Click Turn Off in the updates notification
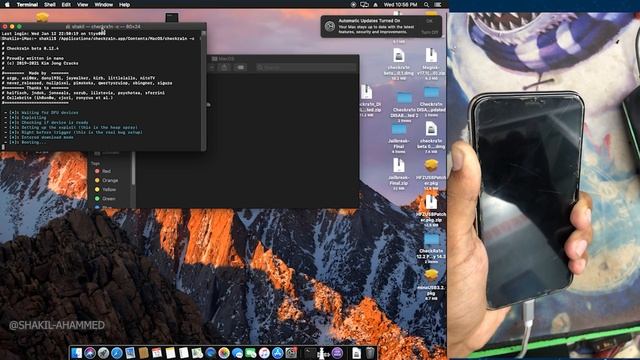Image resolution: width=640 pixels, height=360 pixels. (429, 32)
